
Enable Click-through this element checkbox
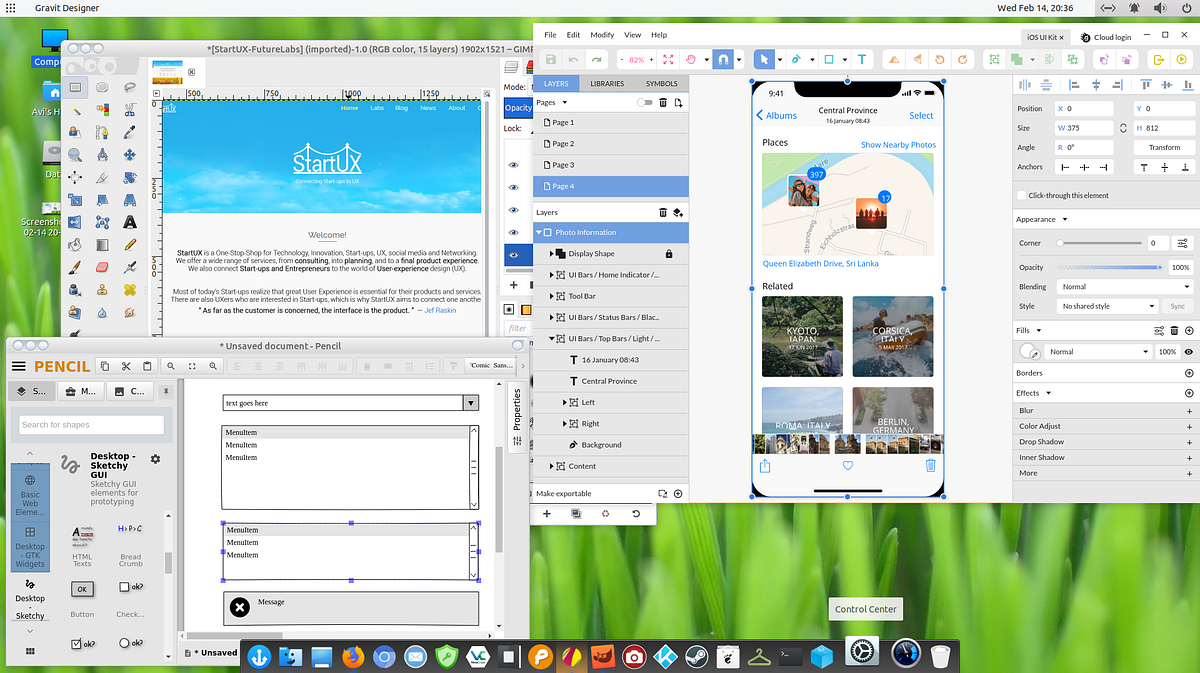1021,195
